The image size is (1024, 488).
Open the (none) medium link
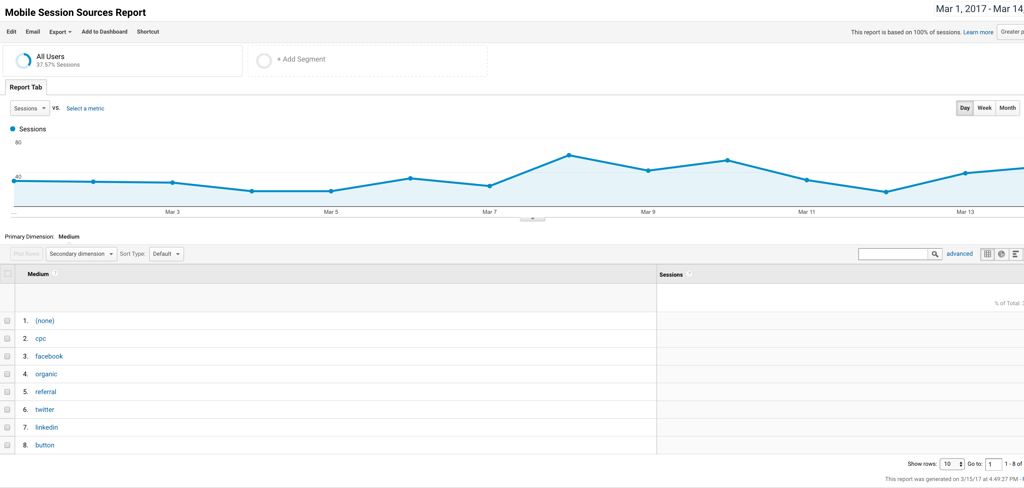click(x=44, y=321)
